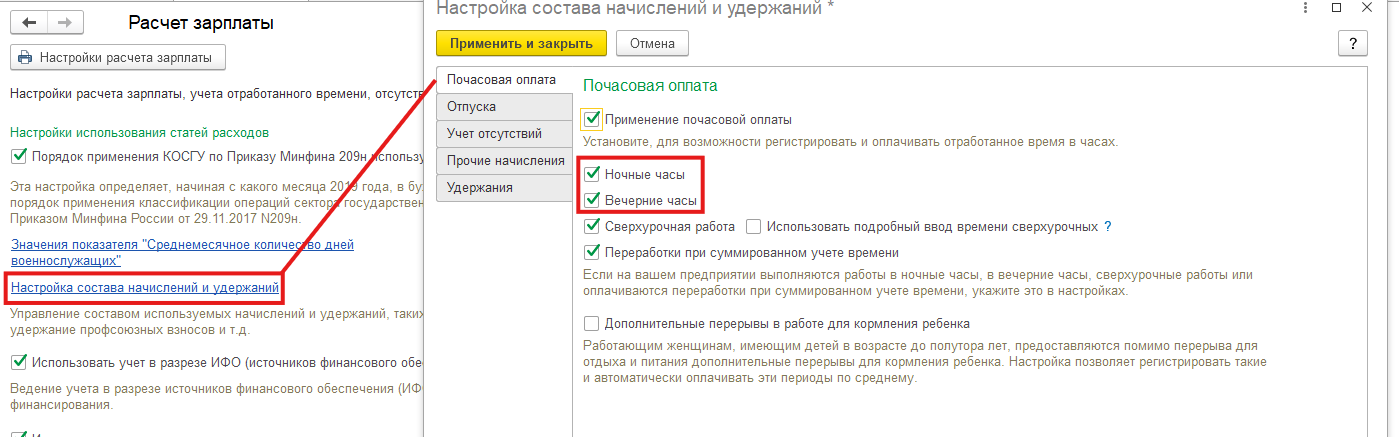Viewport: 1399px width, 437px height.
Task: Maximize the settings dialog window
Action: click(x=1337, y=8)
